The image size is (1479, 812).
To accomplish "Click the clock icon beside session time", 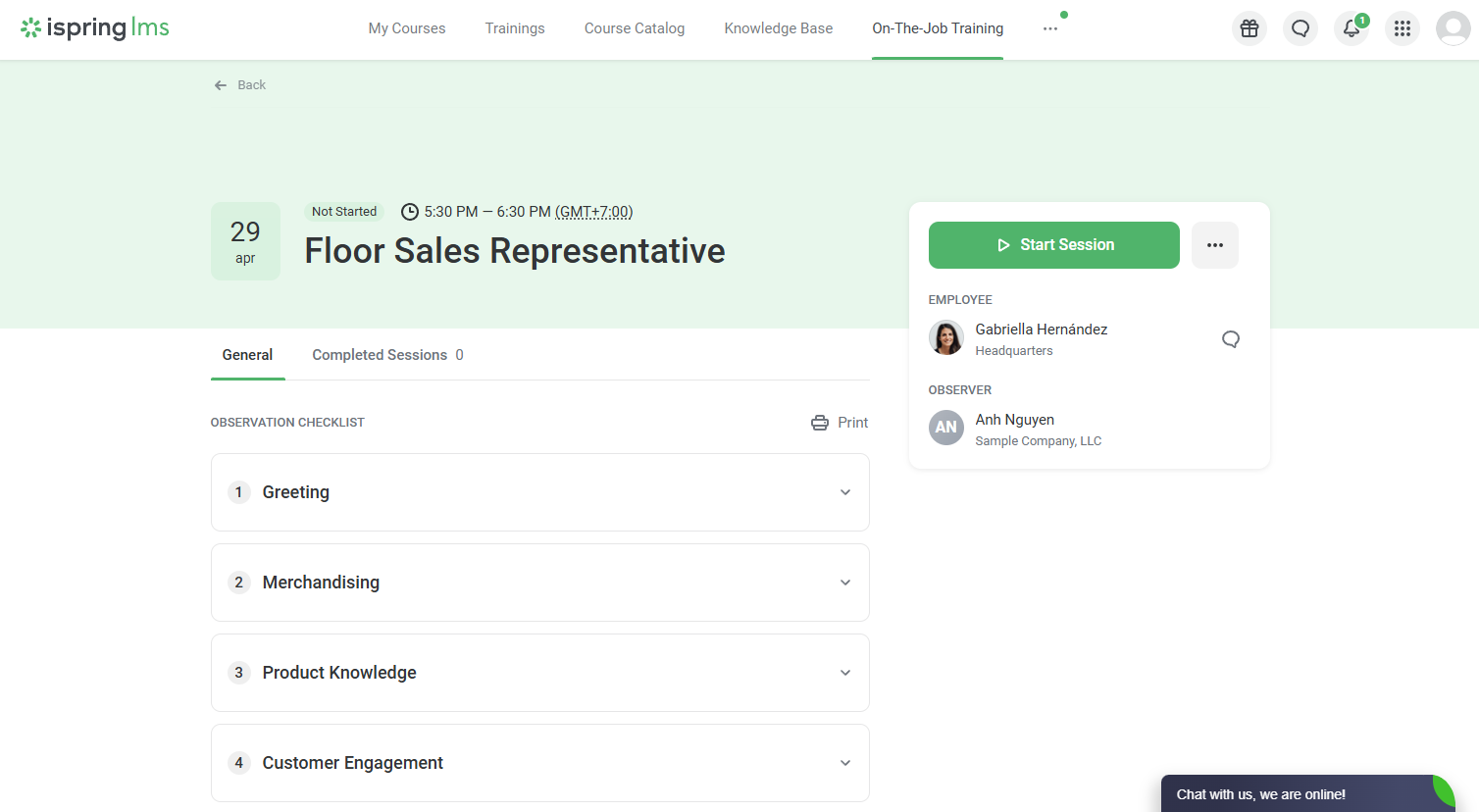I will click(410, 212).
